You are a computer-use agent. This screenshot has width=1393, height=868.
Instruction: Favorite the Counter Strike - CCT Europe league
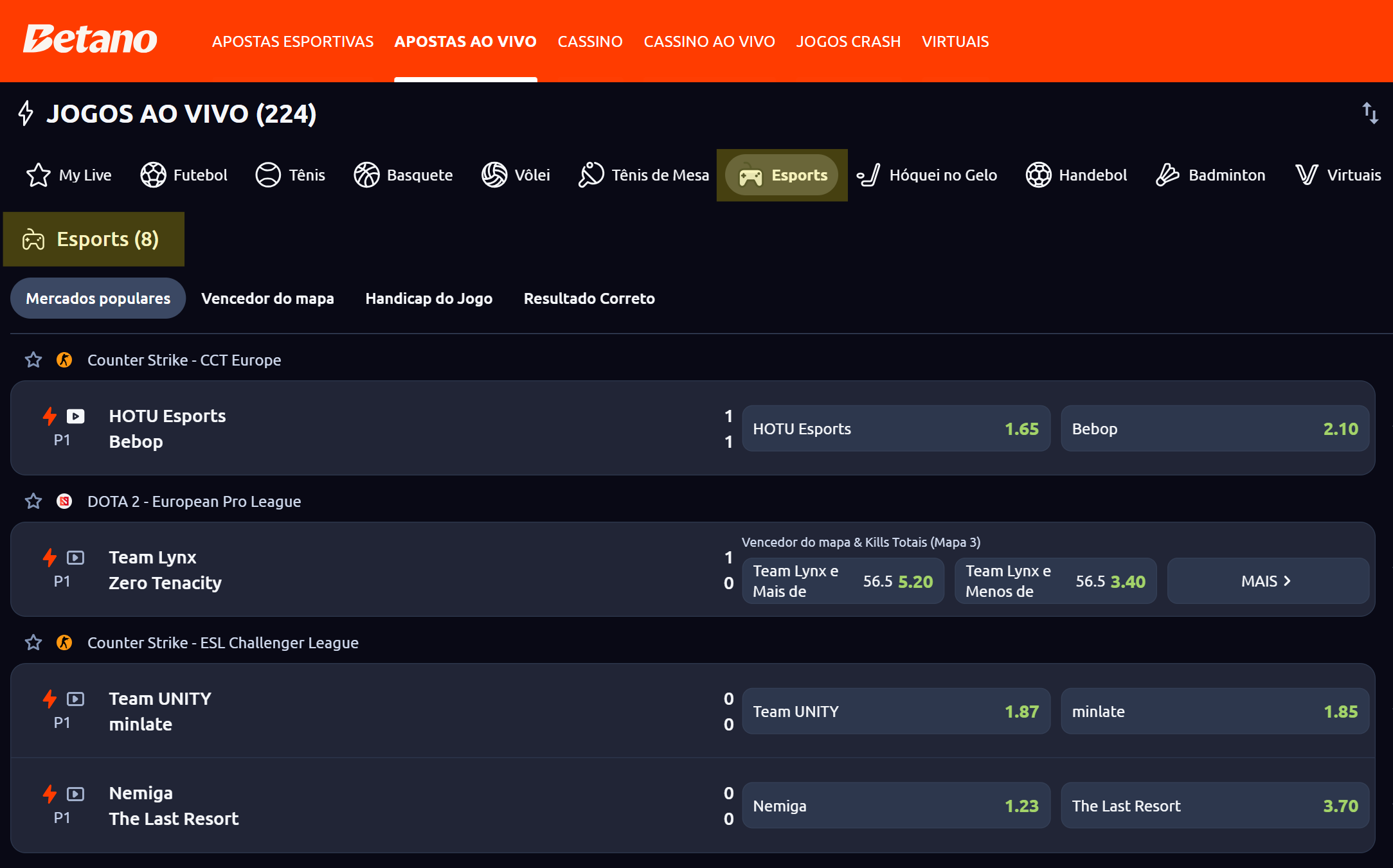pos(33,360)
